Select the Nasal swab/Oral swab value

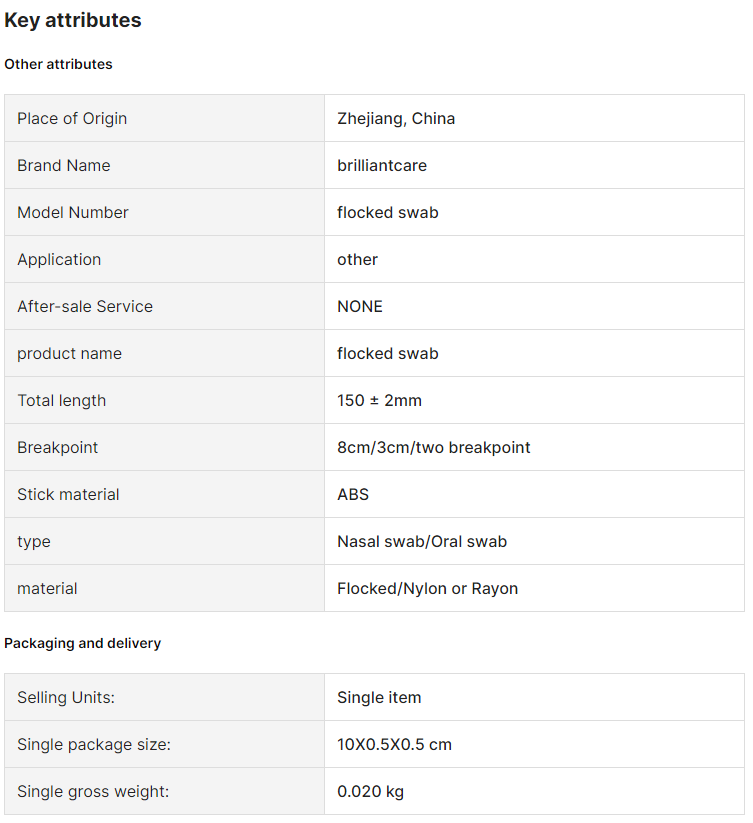click(x=422, y=541)
